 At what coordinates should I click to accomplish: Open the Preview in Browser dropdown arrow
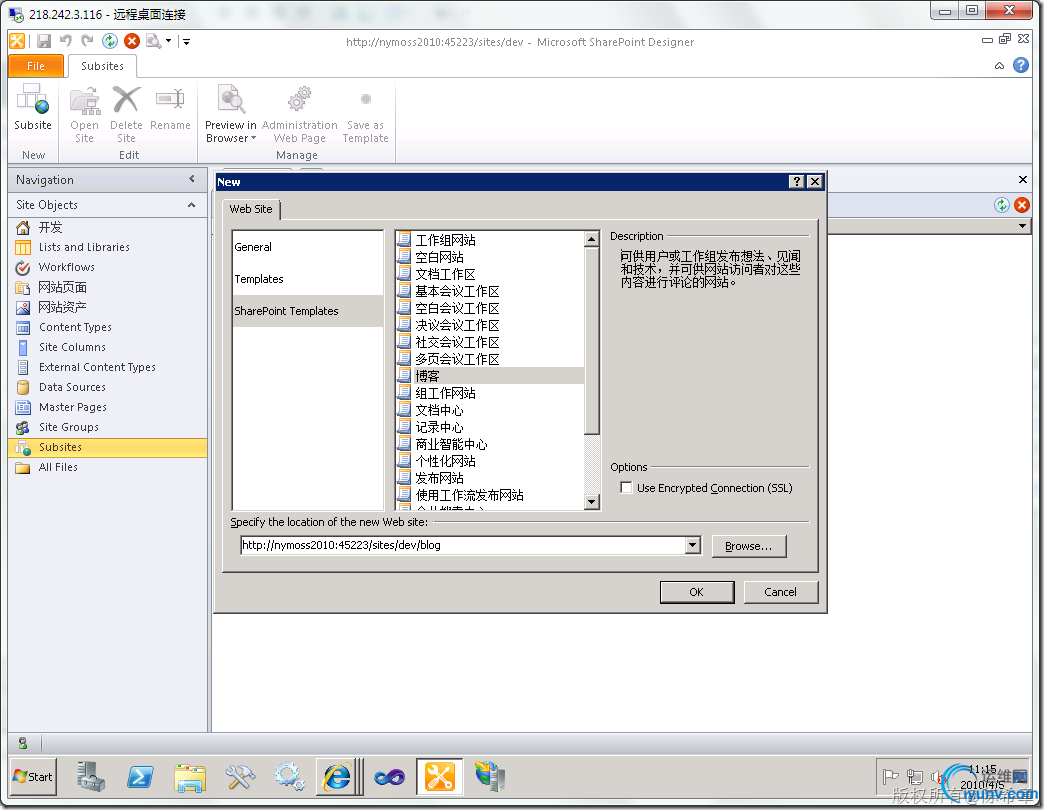pyautogui.click(x=253, y=138)
